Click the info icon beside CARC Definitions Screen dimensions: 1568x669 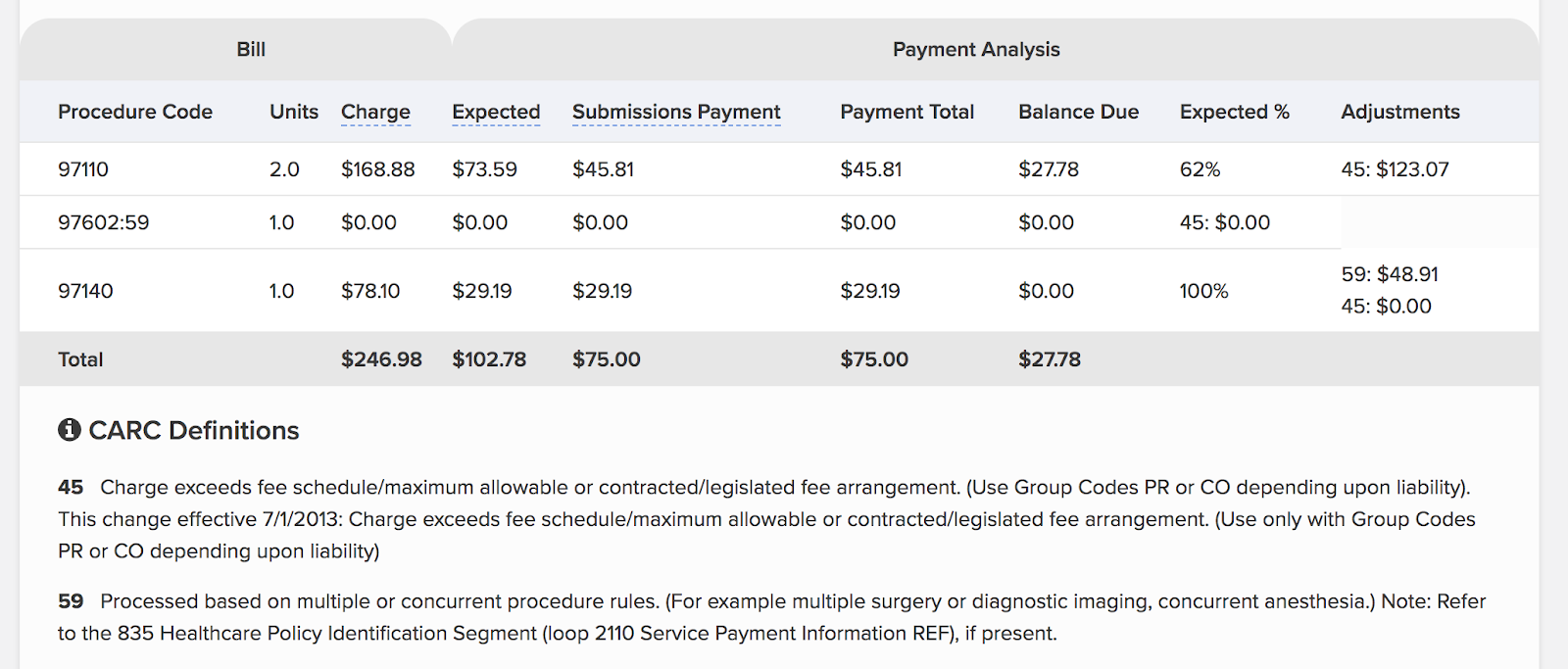pyautogui.click(x=69, y=430)
